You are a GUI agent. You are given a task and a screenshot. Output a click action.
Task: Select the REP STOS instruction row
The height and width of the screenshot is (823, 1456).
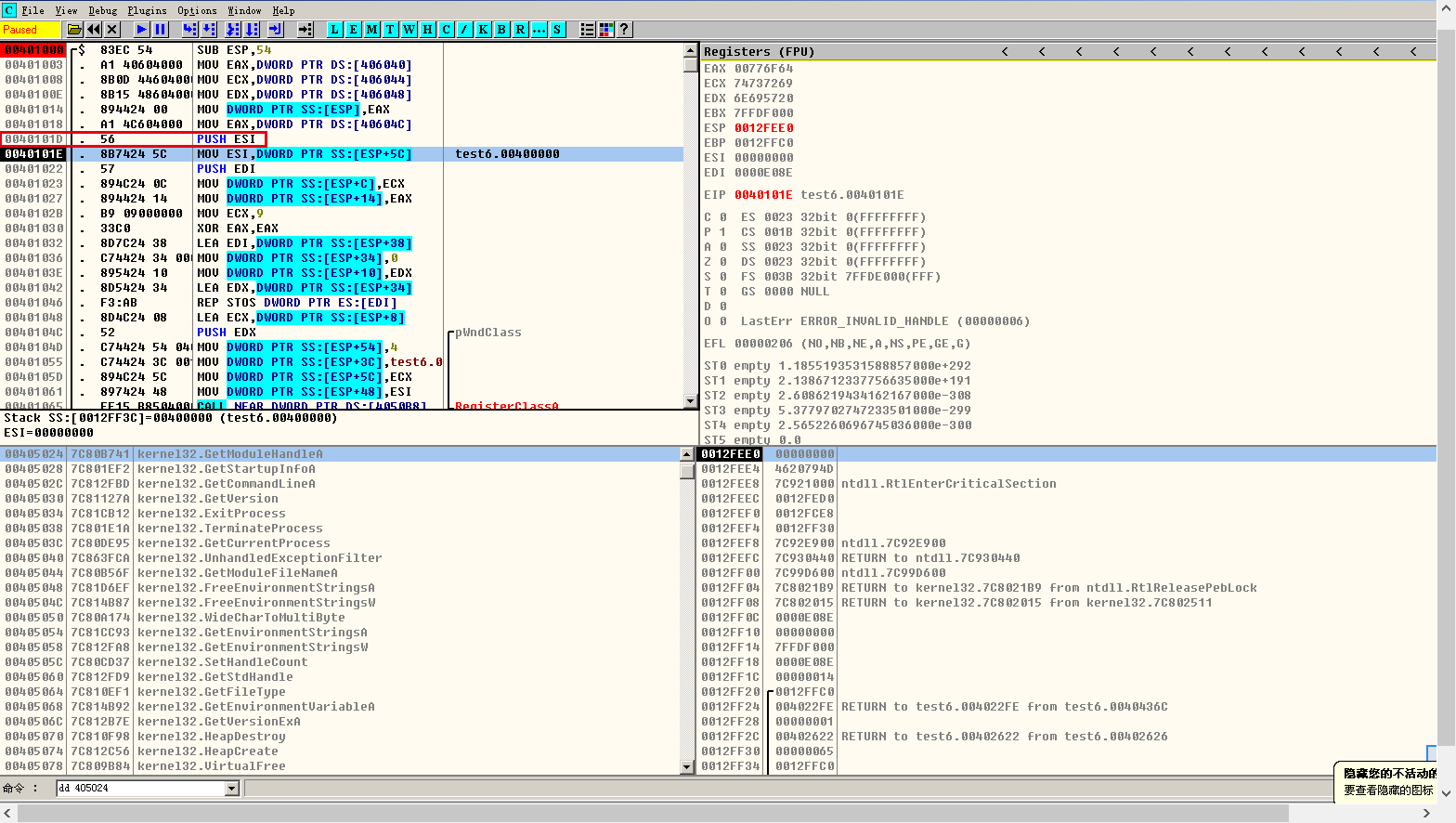pos(342,303)
